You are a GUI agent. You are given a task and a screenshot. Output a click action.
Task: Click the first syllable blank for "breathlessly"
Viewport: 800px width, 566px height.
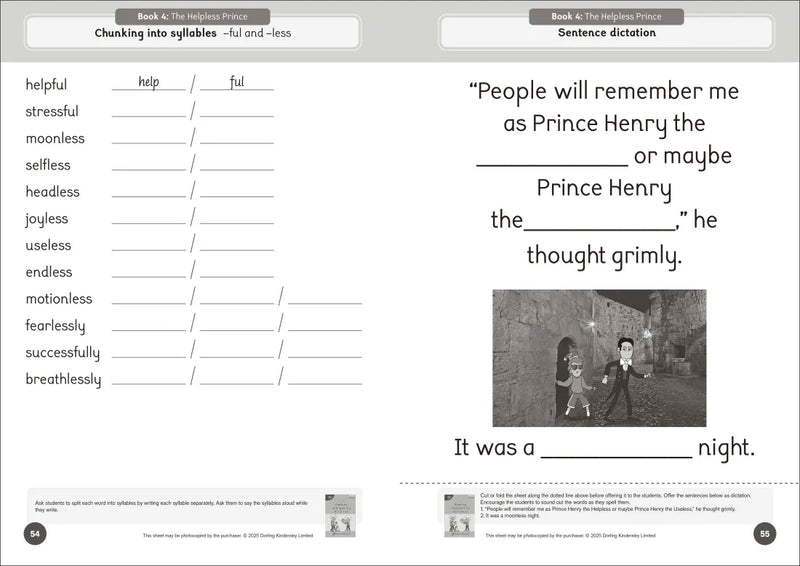[x=149, y=382]
